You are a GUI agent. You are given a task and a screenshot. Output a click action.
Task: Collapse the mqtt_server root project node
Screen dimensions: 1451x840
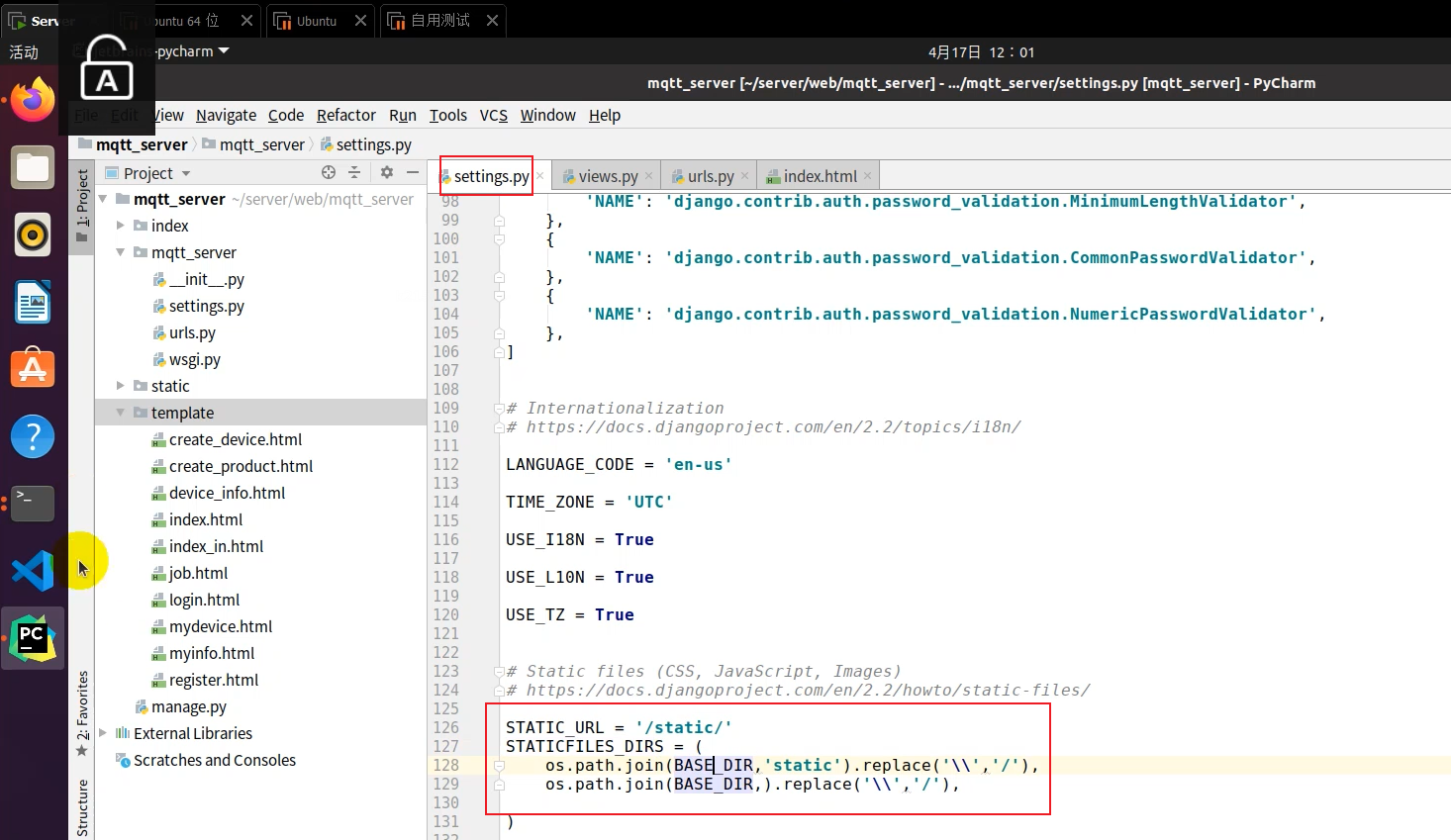pos(103,199)
